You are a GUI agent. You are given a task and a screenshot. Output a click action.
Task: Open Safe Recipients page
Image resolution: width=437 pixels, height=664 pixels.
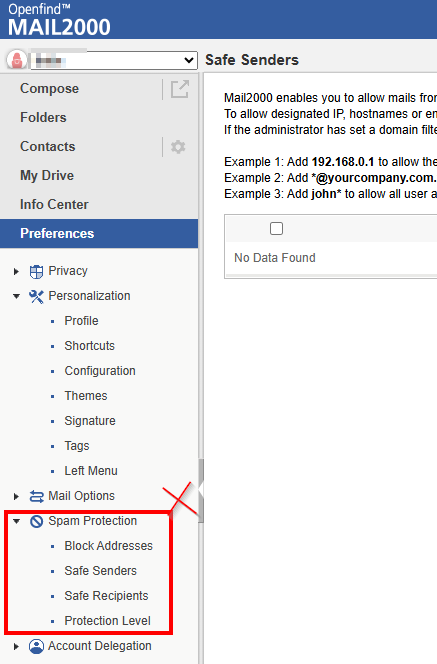(x=106, y=596)
